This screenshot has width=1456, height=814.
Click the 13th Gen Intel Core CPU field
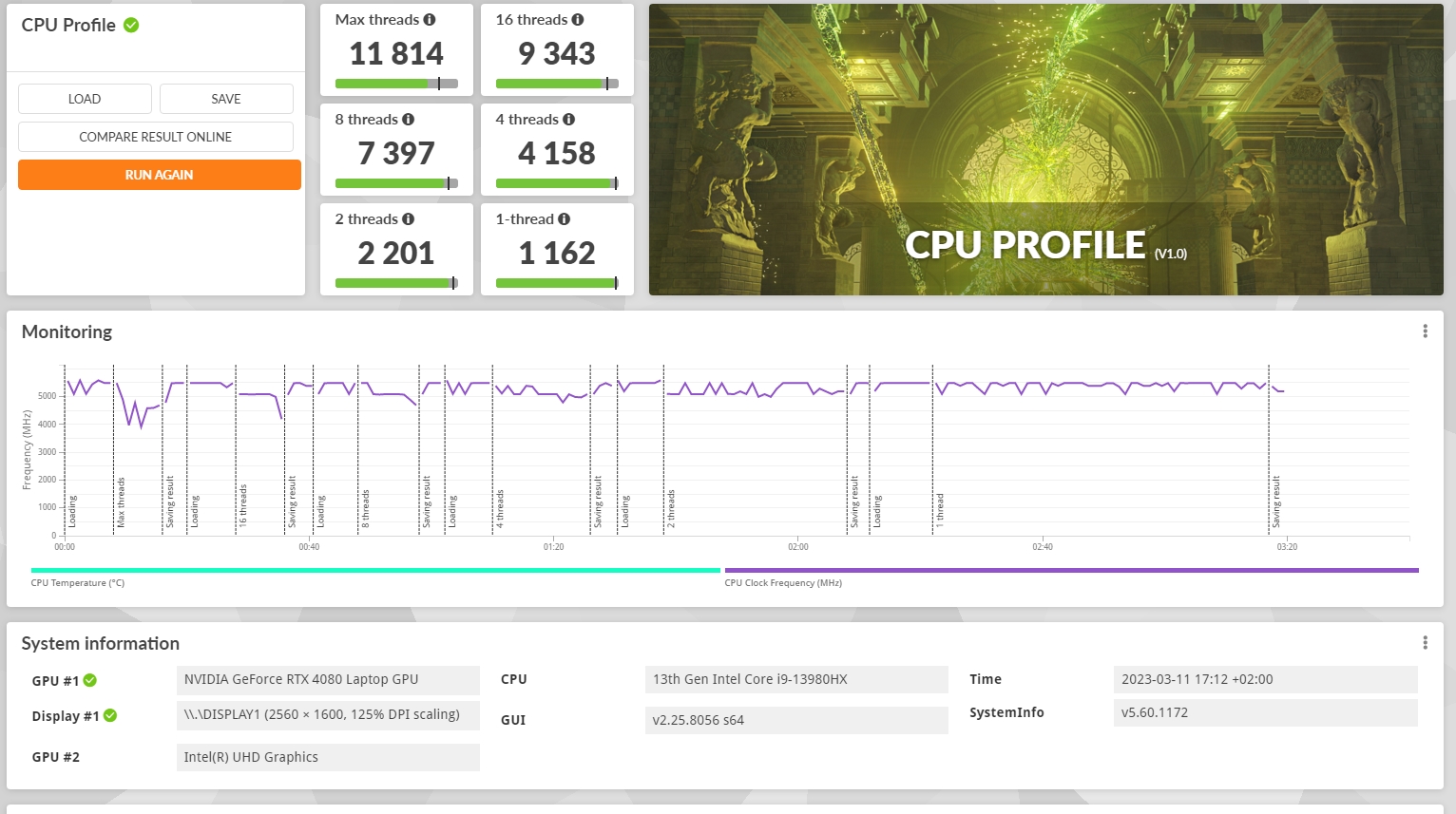(x=795, y=679)
